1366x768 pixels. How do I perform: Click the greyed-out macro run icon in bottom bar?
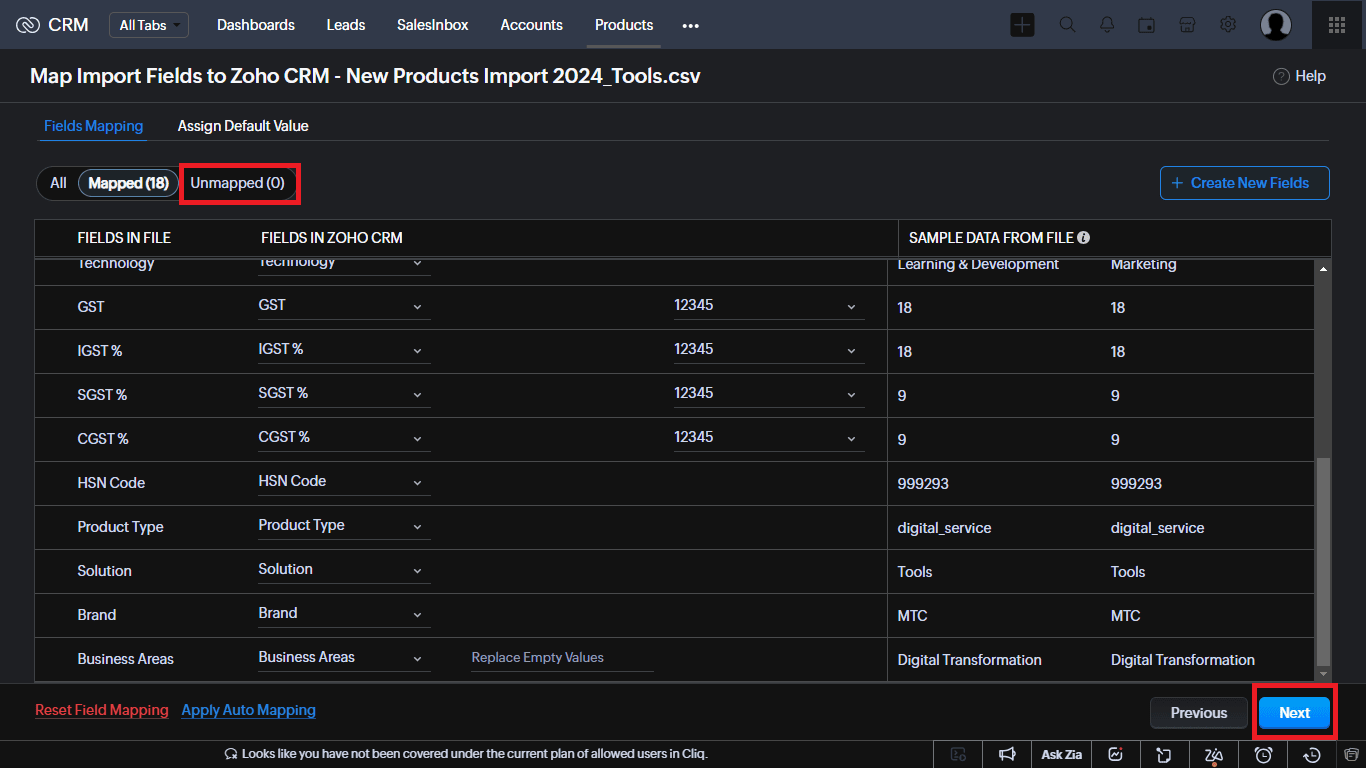(959, 755)
